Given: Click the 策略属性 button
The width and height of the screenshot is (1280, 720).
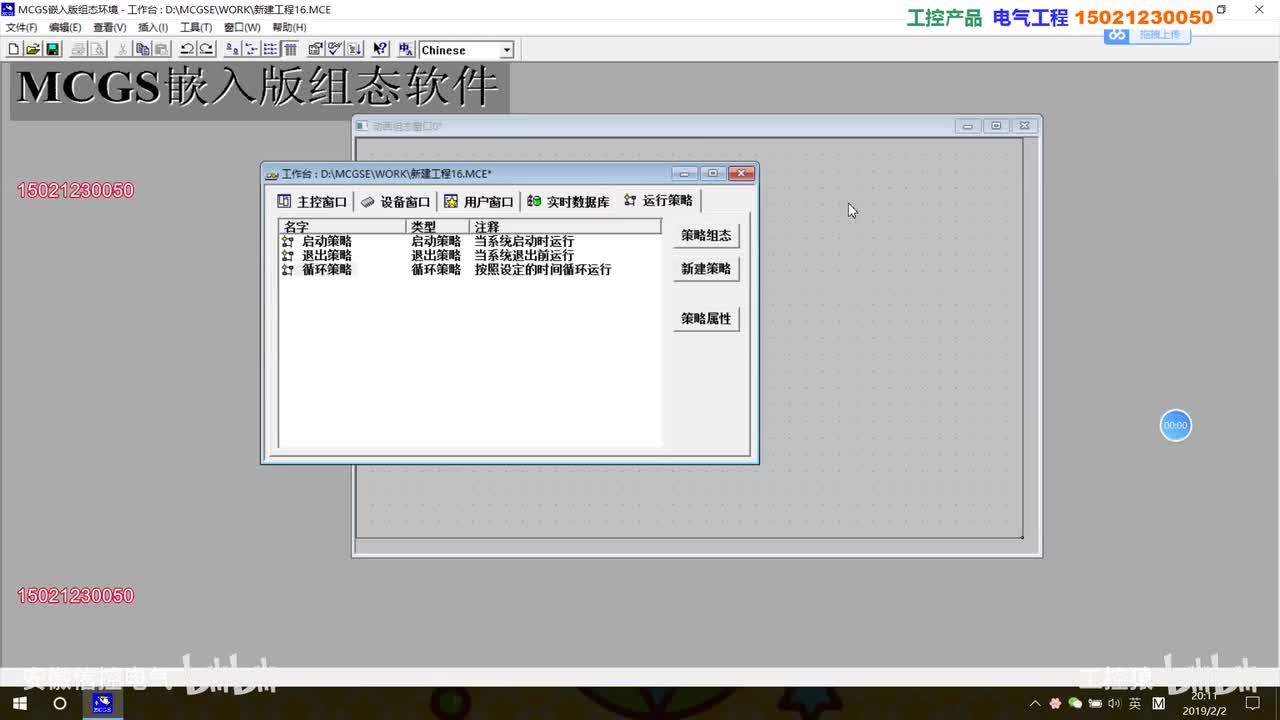Looking at the screenshot, I should (706, 319).
